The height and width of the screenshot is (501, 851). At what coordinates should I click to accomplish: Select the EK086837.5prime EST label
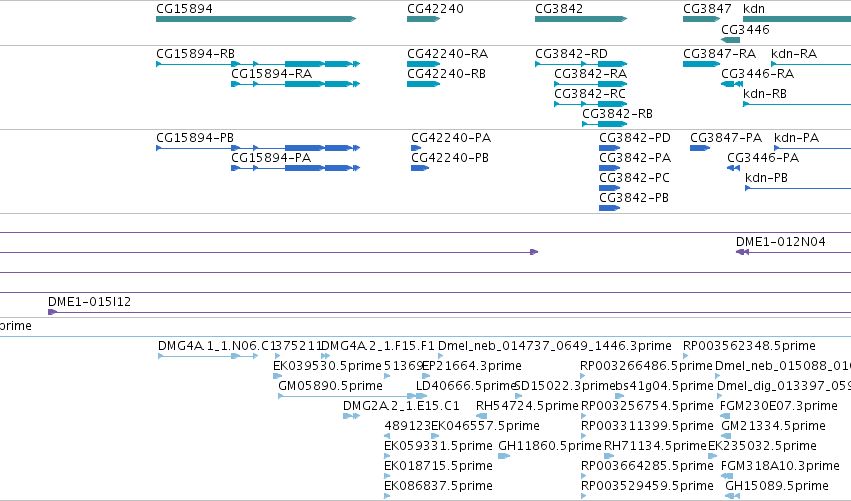pos(439,486)
